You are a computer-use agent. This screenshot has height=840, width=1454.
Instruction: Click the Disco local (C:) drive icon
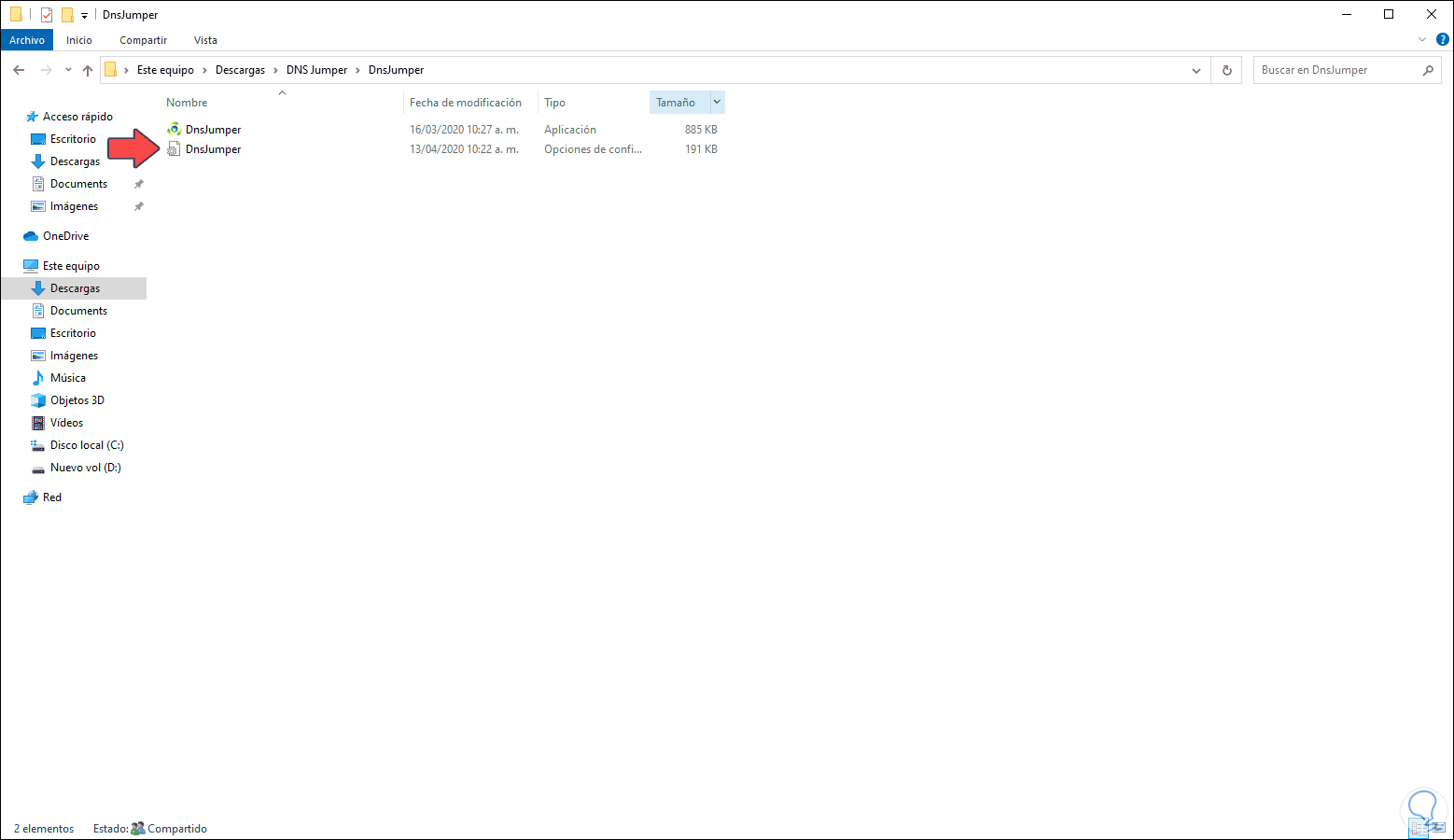38,445
